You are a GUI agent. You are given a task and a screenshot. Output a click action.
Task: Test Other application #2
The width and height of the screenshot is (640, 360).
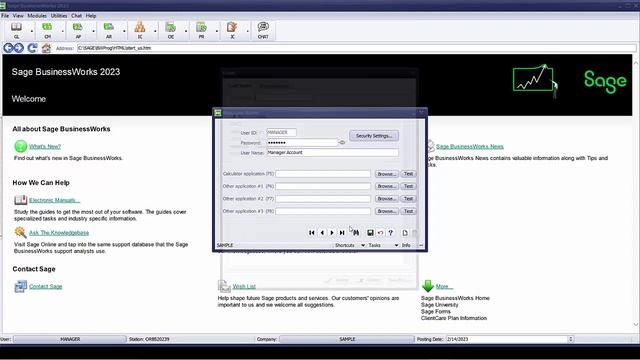click(408, 199)
